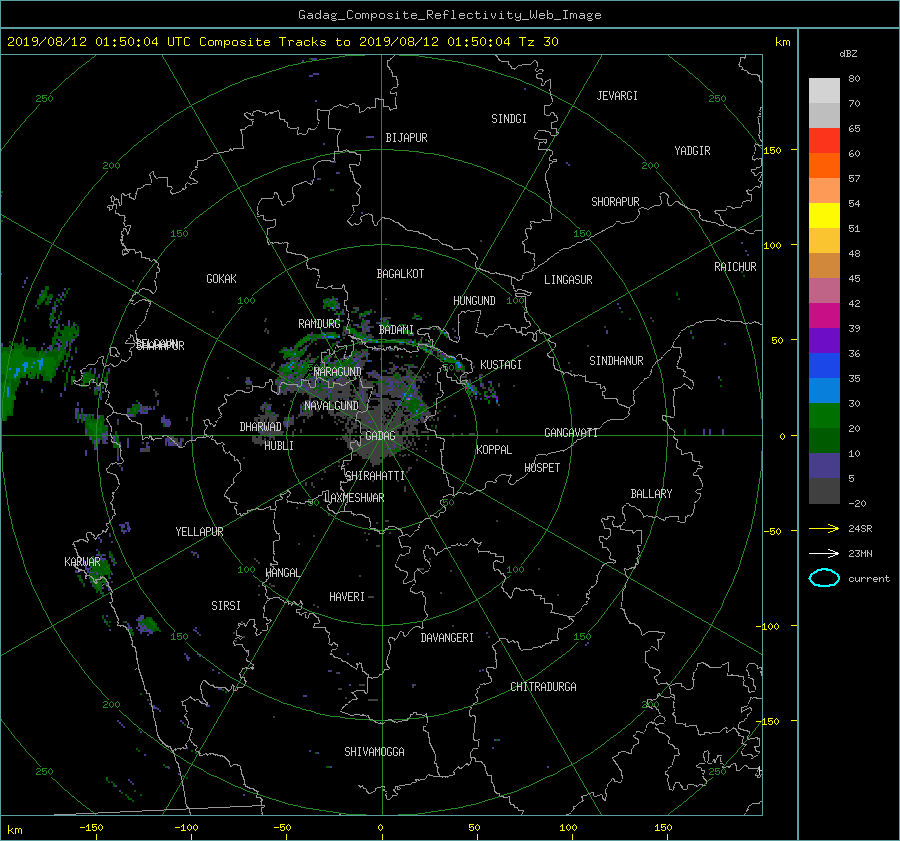Click the Gadag_Composite_Reflectivity_Web_Image title
This screenshot has height=841, width=900.
point(449,15)
